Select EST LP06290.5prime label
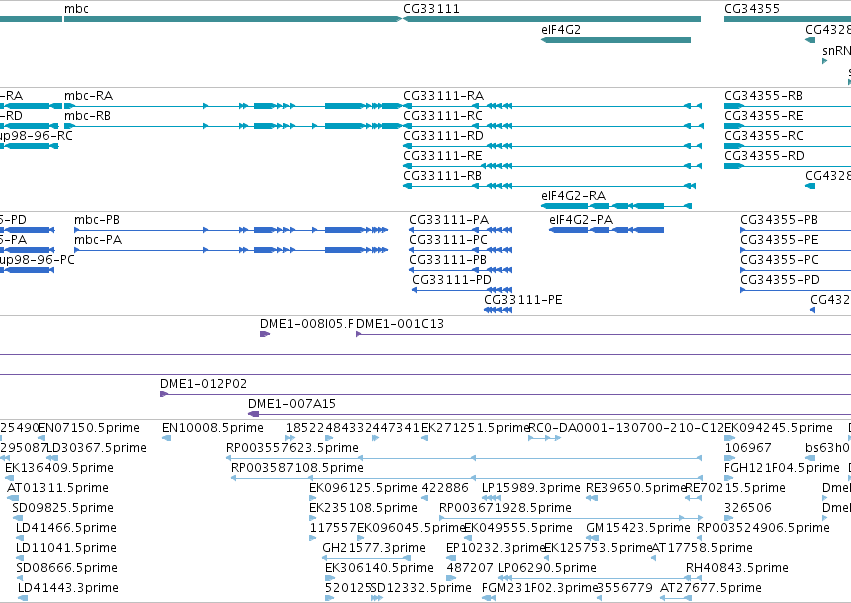Screen dimensions: 851x603 pyautogui.click(x=547, y=568)
